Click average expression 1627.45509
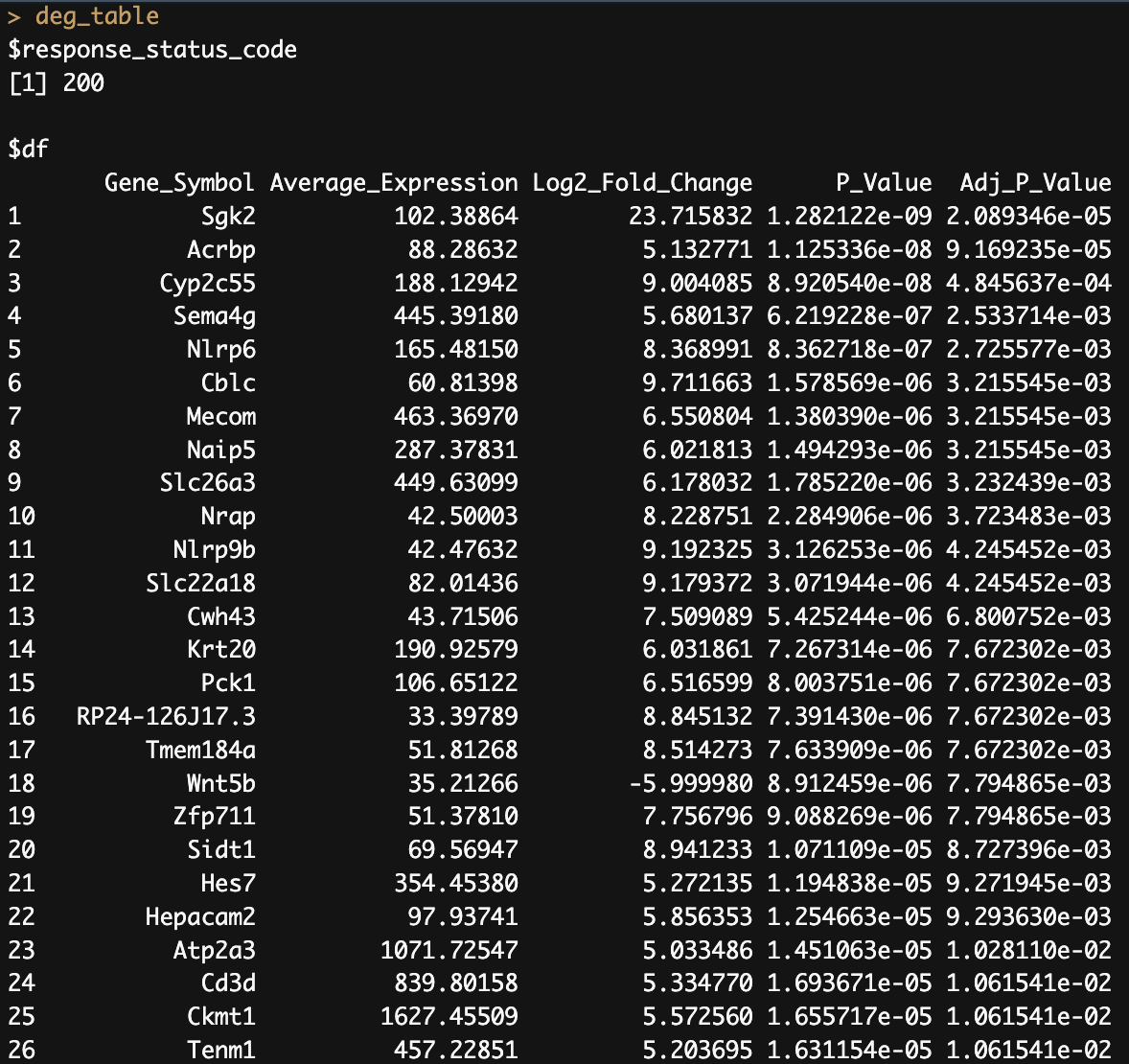The width and height of the screenshot is (1129, 1064). click(x=449, y=1016)
